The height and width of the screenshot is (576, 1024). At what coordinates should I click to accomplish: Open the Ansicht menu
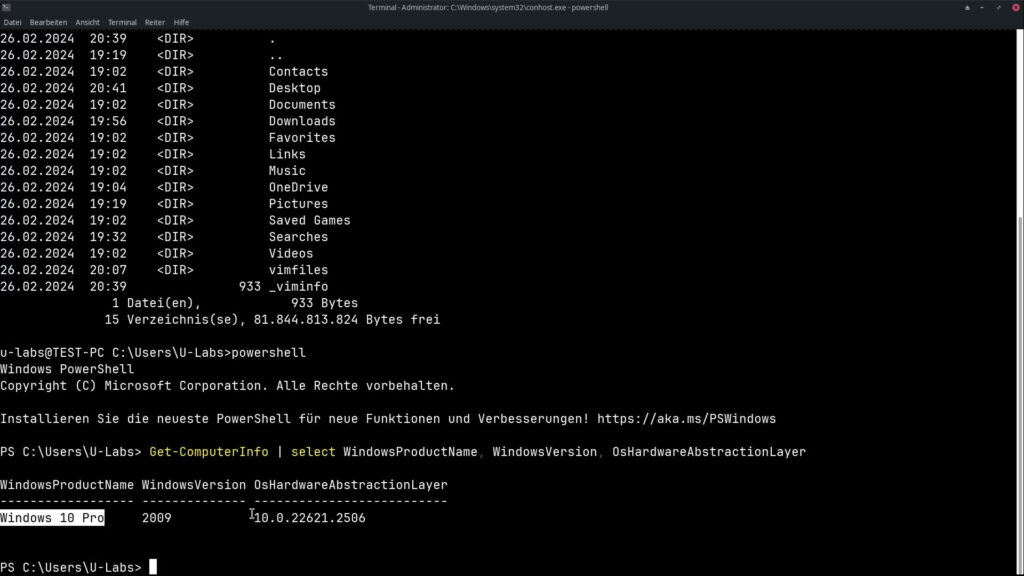[x=87, y=22]
